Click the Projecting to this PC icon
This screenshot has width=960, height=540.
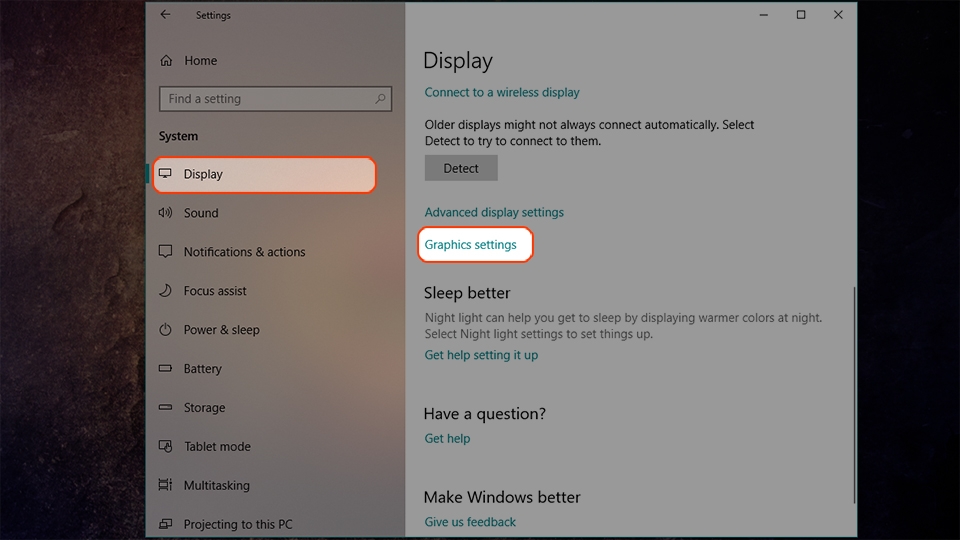[x=165, y=524]
